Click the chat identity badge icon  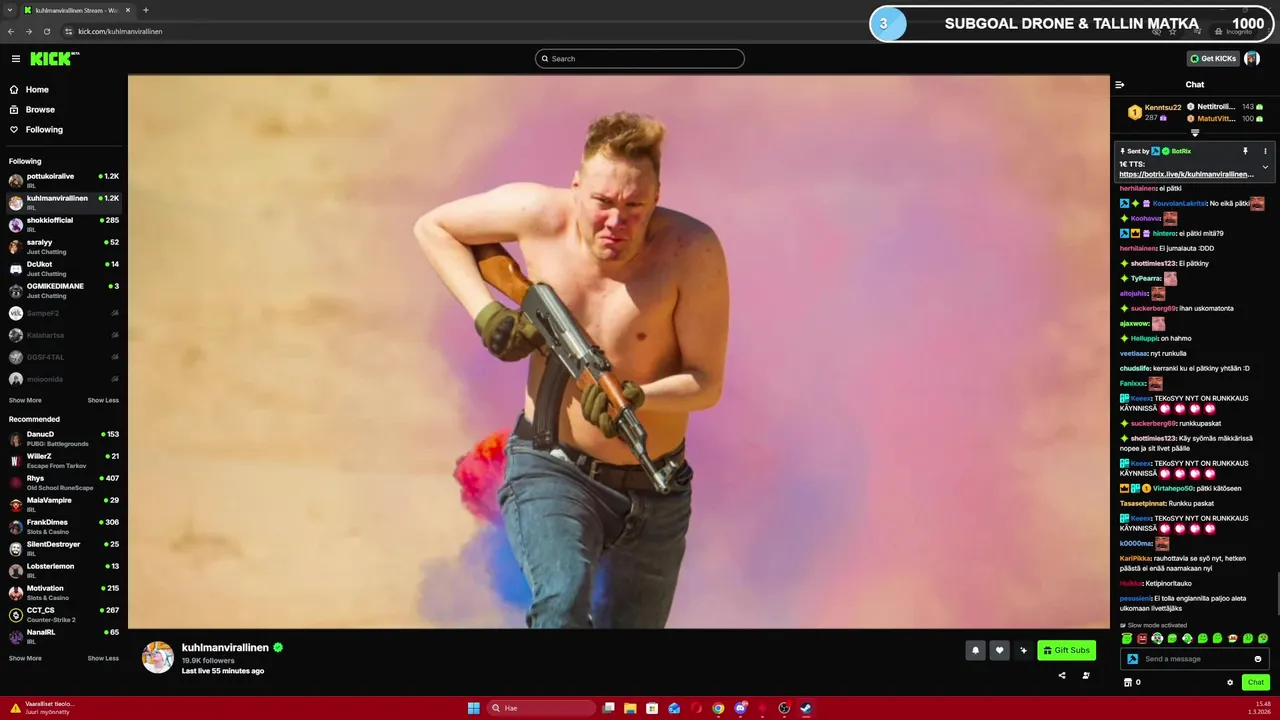1132,659
